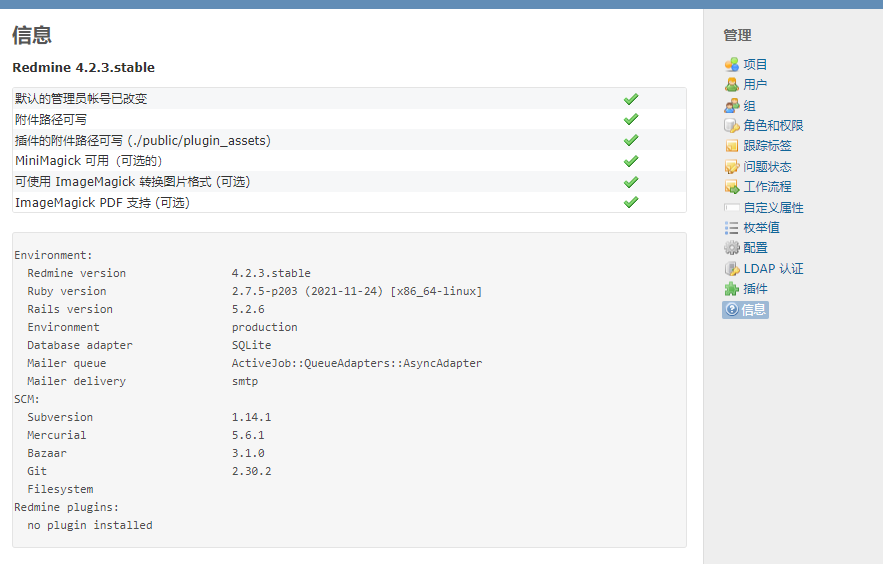Click the 'Redmine plugins:' label
Screen dimensions: 883x564
click(x=66, y=507)
